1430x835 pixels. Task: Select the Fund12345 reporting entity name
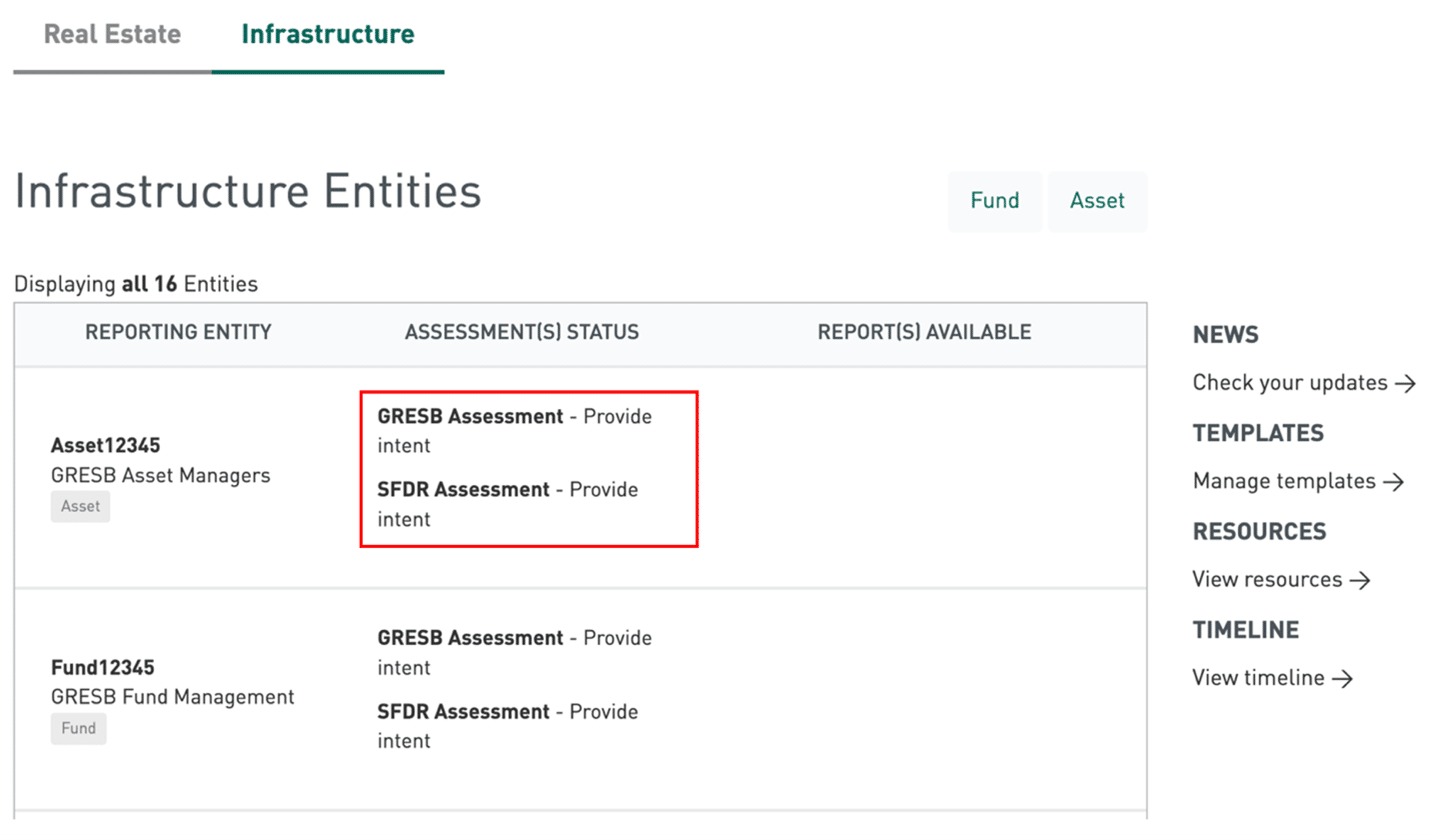coord(102,668)
